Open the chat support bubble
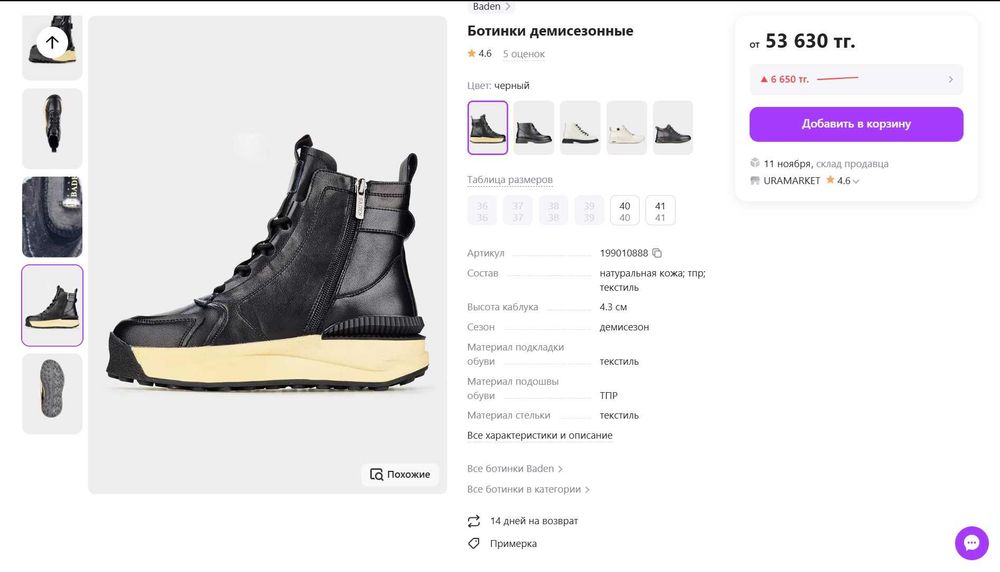 click(x=971, y=542)
